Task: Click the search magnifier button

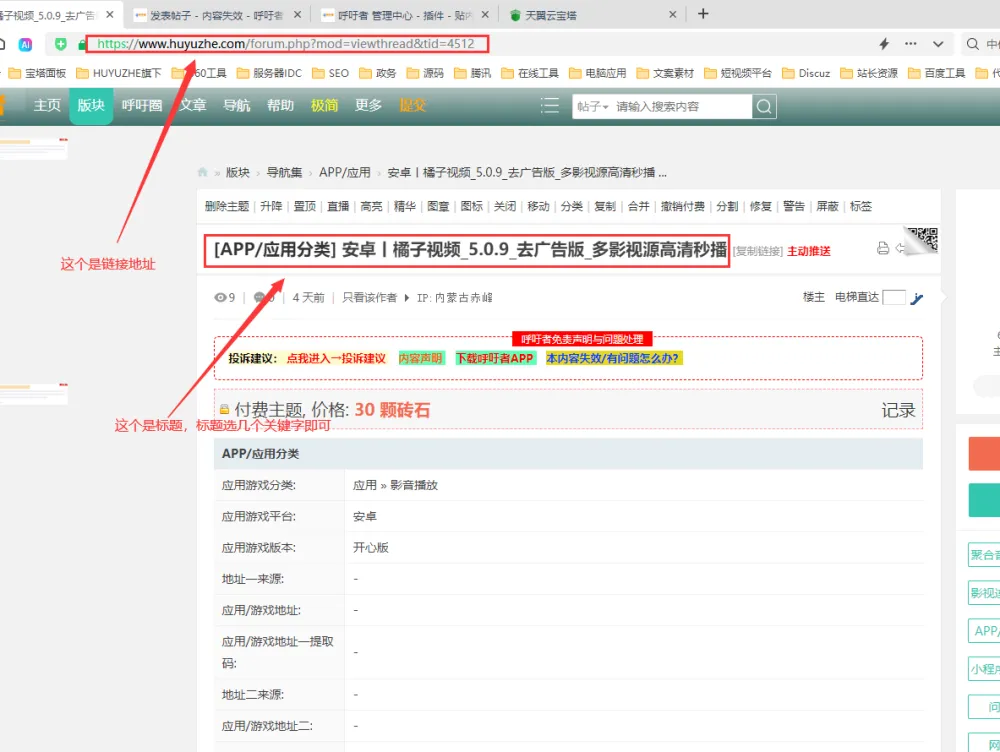Action: point(764,106)
